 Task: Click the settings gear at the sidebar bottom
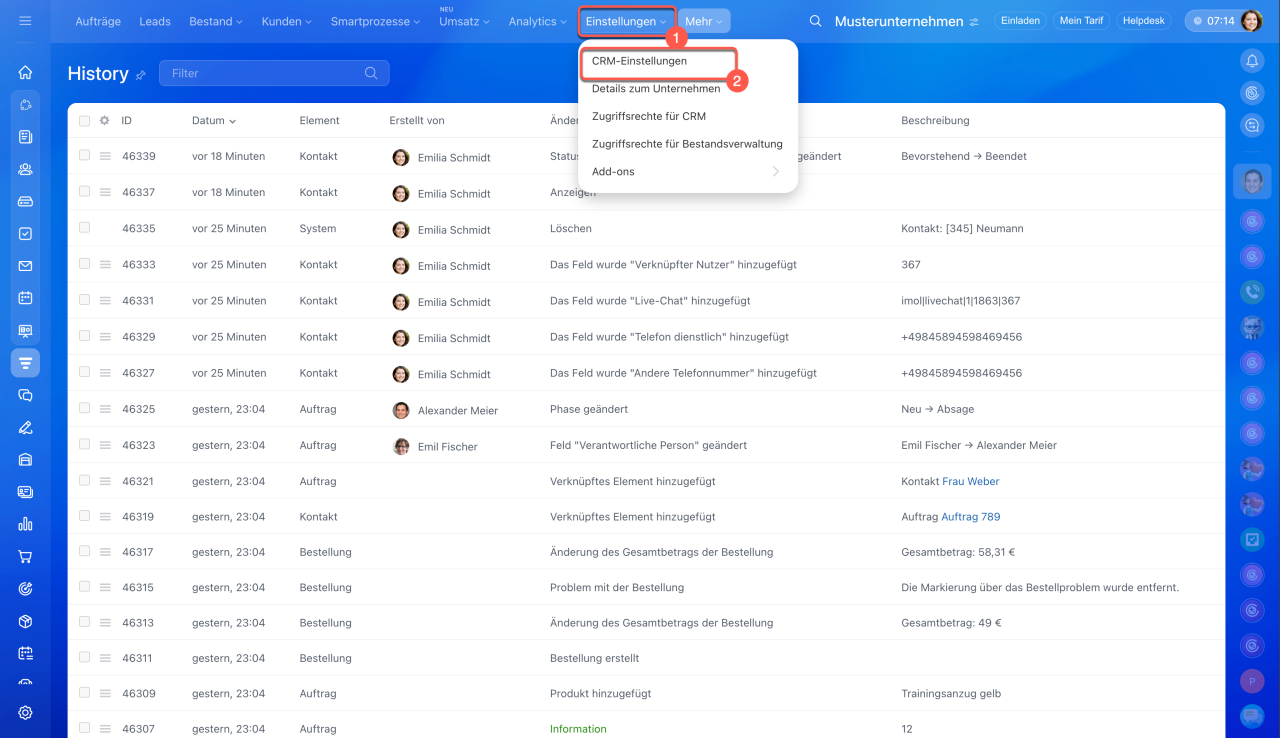pyautogui.click(x=25, y=713)
